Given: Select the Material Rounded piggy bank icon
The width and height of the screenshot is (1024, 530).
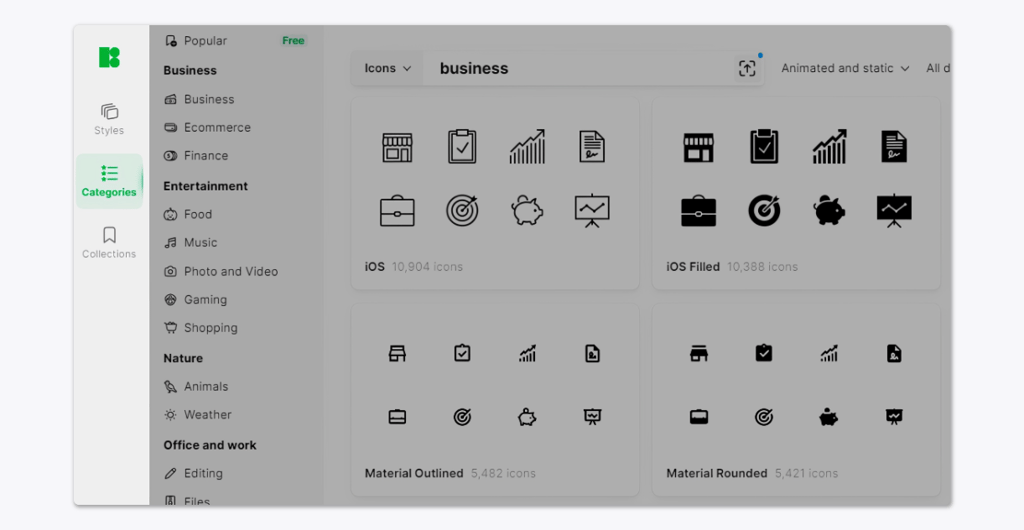Looking at the screenshot, I should [829, 416].
